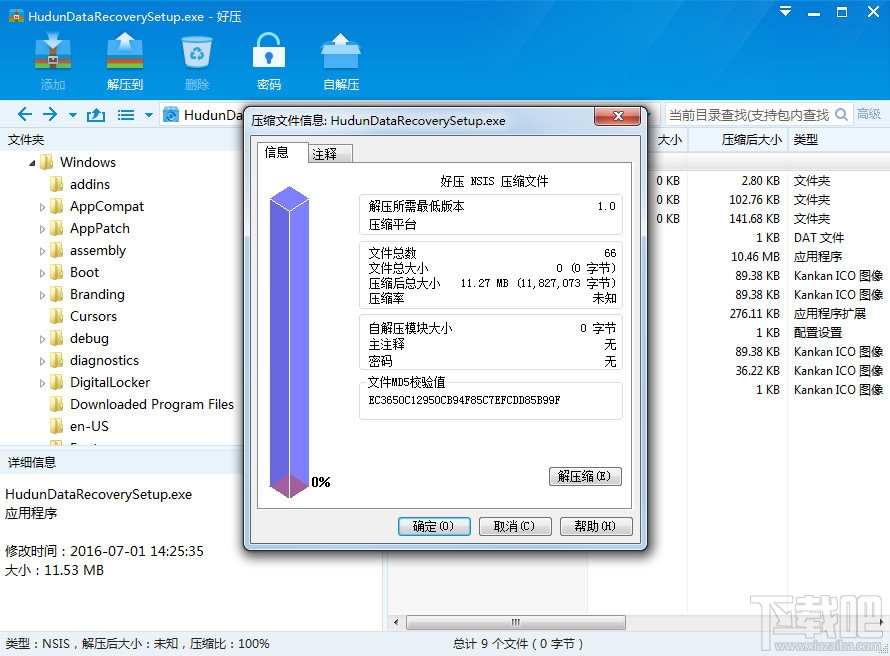Click the search magnifier icon
Screen dimensions: 890x656
[x=843, y=114]
